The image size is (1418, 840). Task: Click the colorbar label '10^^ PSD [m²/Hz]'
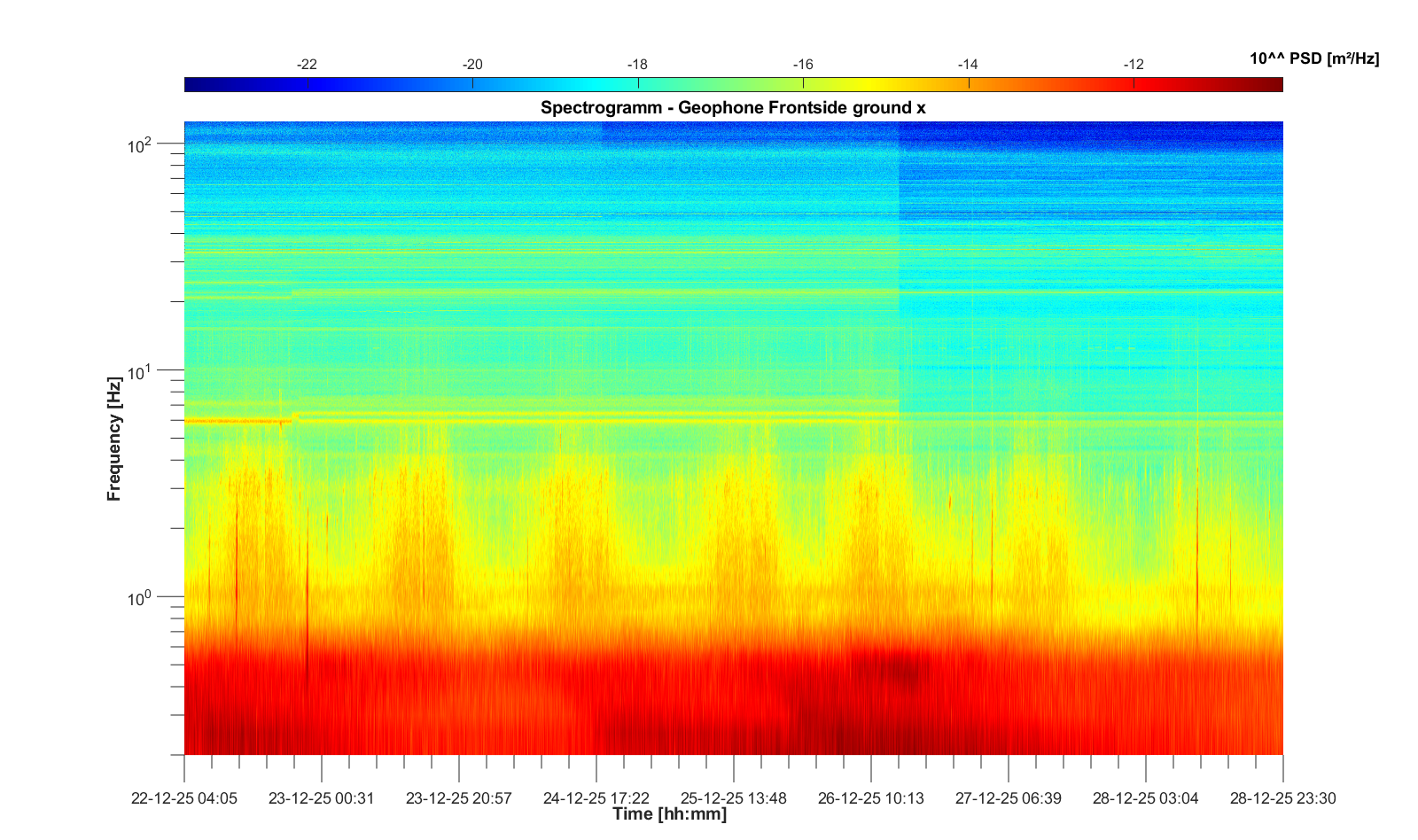click(x=1313, y=58)
